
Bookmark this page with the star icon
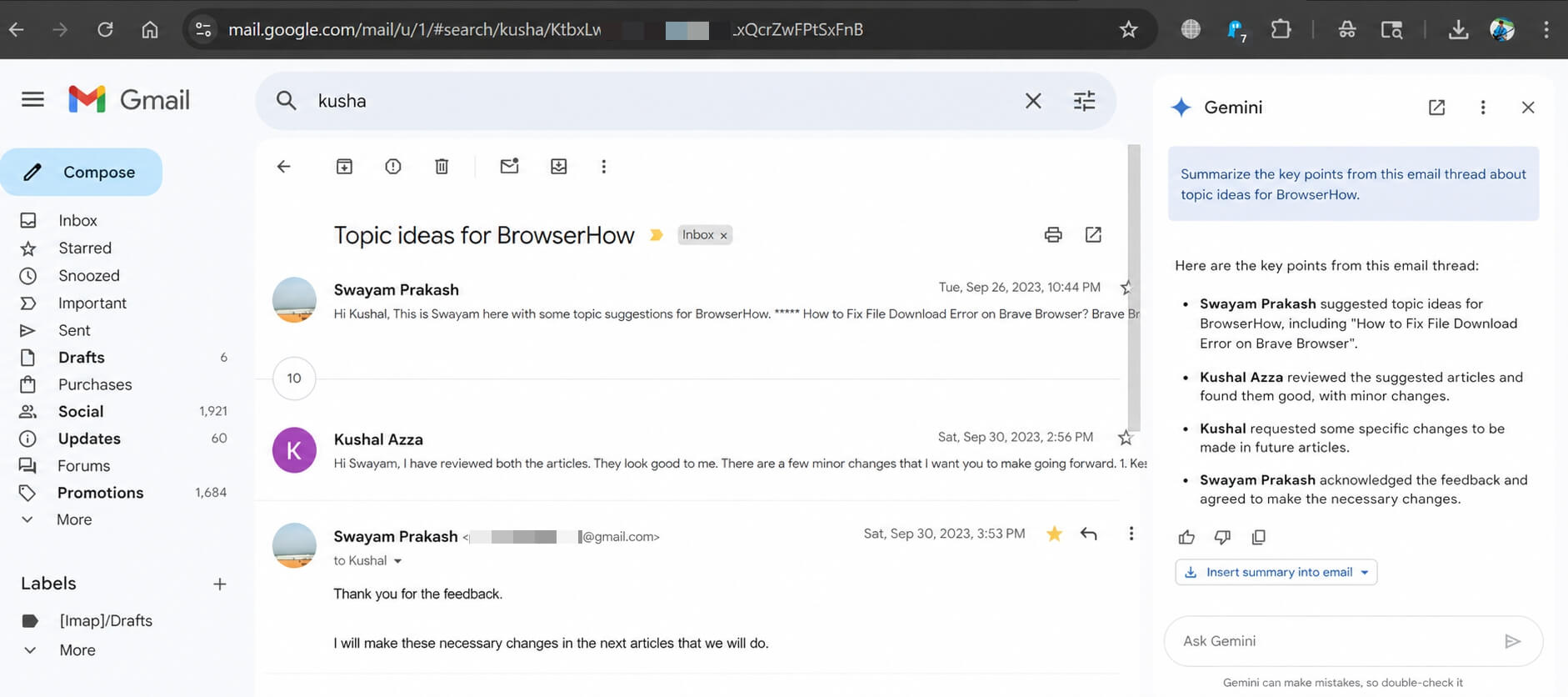tap(1128, 30)
